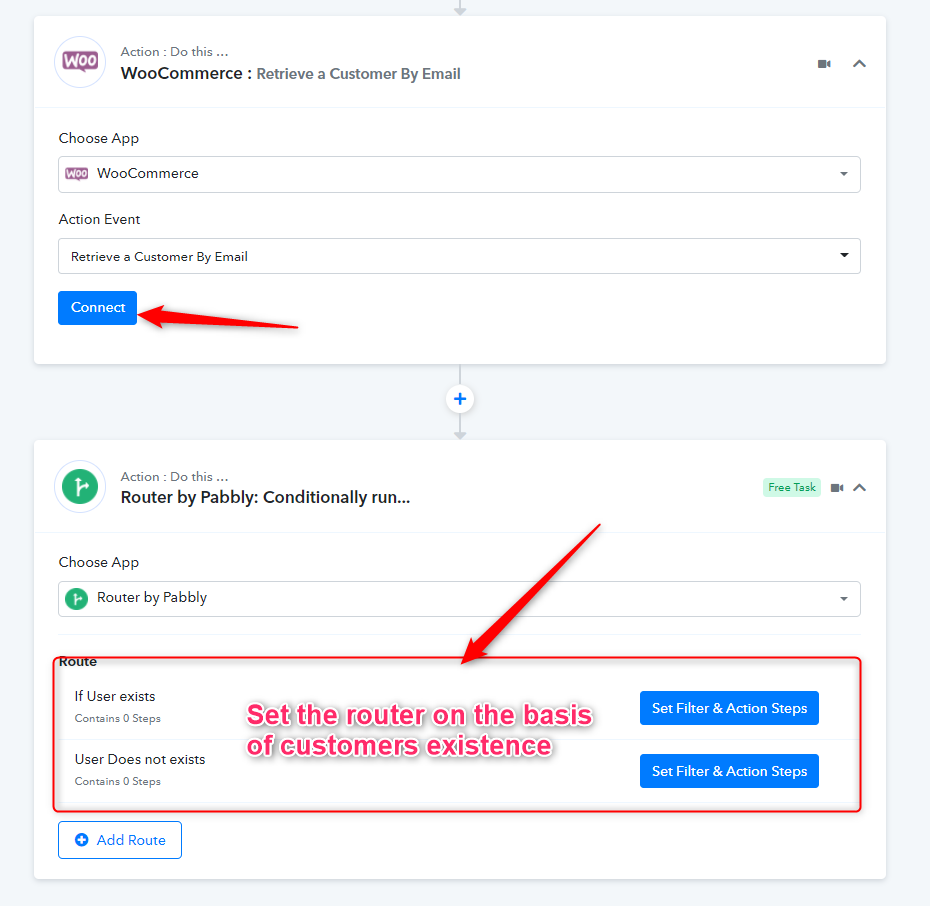
Task: Open video tutorial icon for WooCommerce step
Action: [824, 63]
